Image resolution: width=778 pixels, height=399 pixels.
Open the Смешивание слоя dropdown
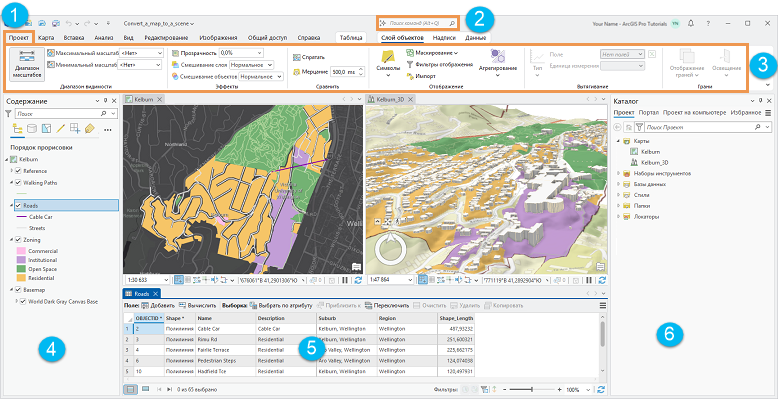pos(269,65)
